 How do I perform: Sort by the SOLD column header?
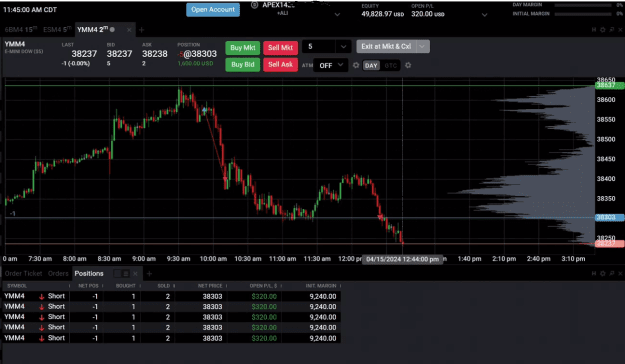163,286
